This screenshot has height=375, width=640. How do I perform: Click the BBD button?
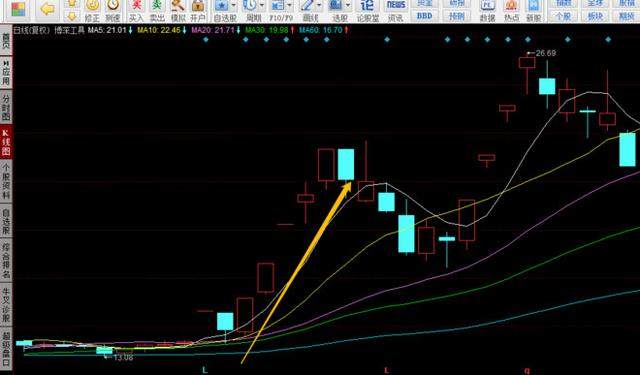[x=424, y=16]
